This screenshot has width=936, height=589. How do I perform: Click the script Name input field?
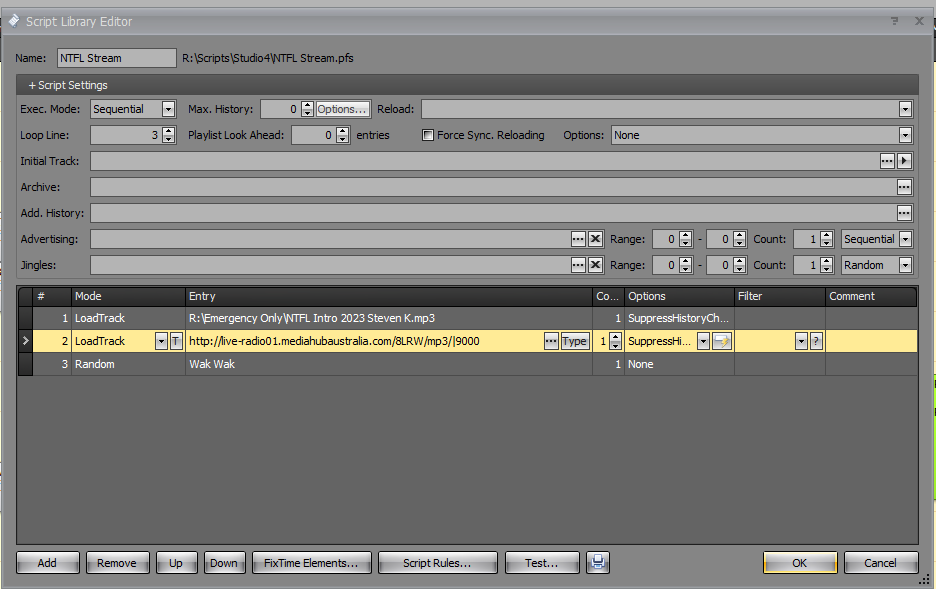[x=116, y=58]
